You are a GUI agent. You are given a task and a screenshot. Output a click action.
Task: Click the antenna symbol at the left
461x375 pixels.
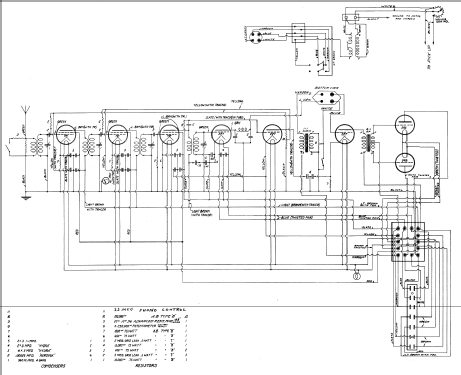(25, 110)
